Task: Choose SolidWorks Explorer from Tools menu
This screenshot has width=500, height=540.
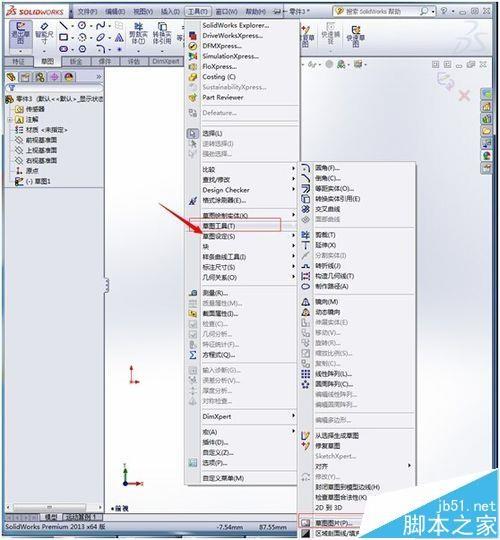Action: tap(236, 25)
